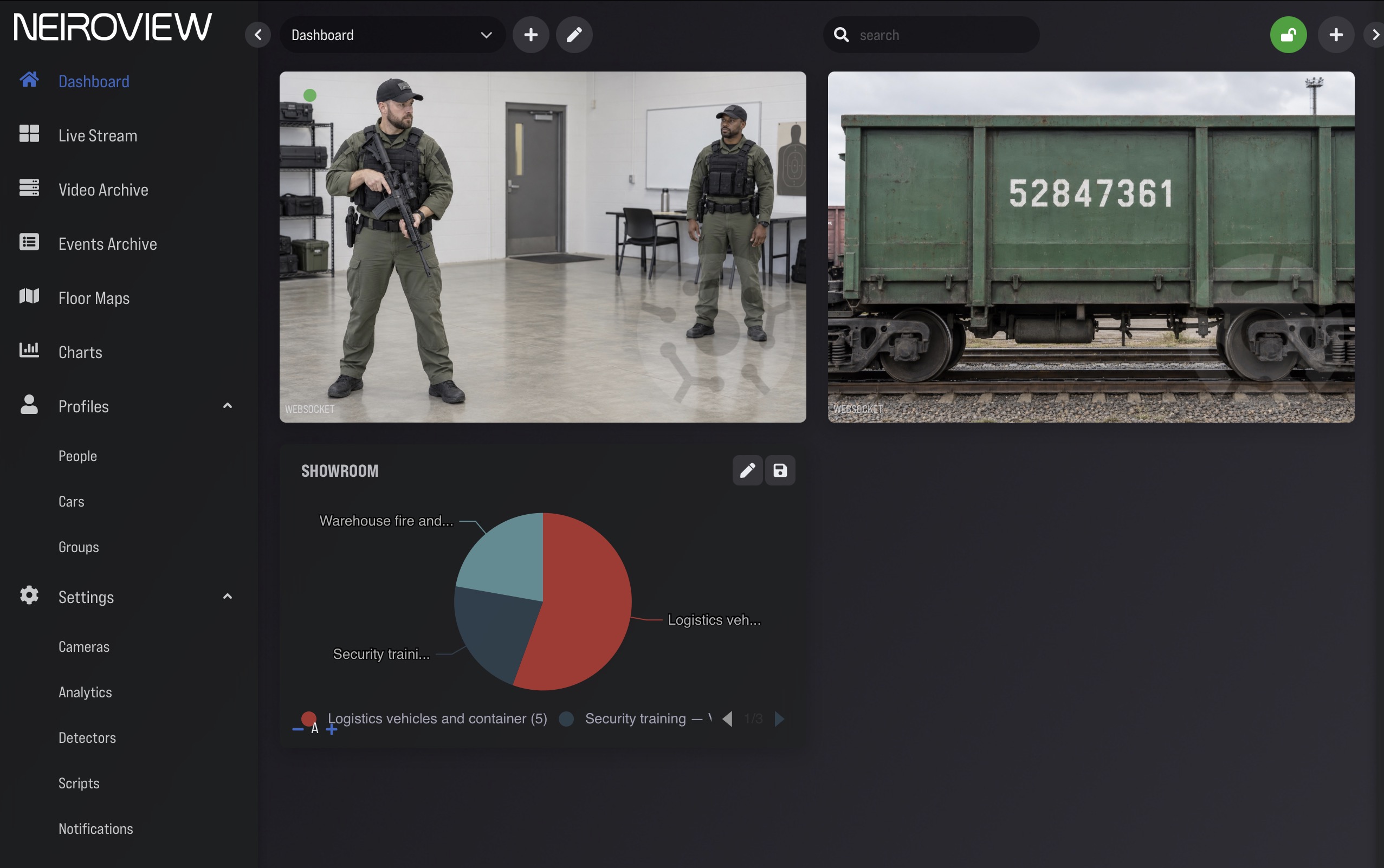Screen dimensions: 1384x868
Task: Open the train wagon 52847361 camera feed
Action: [x=1091, y=247]
